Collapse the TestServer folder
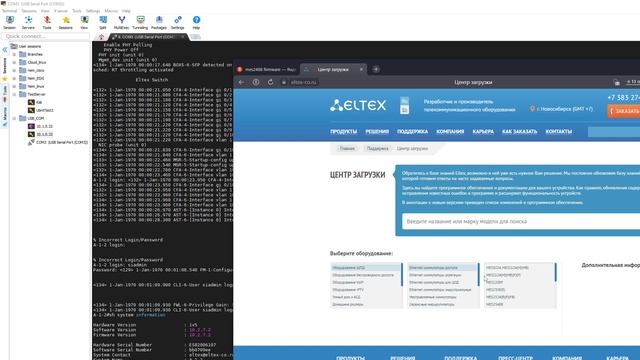640x360 pixels. 14,94
